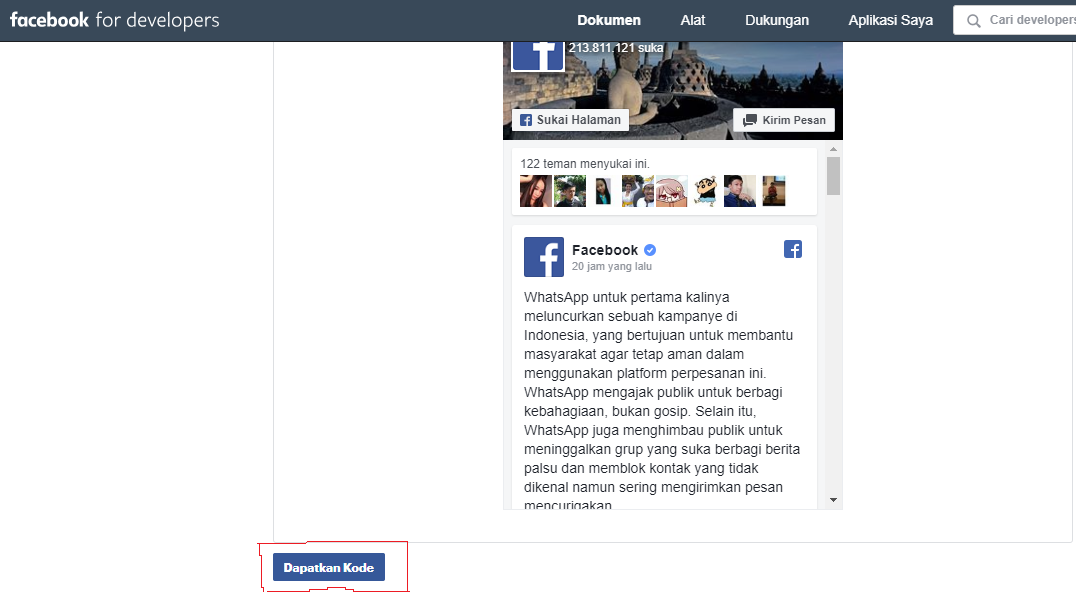Open the 20 jam yang lalu timestamp

click(x=612, y=266)
